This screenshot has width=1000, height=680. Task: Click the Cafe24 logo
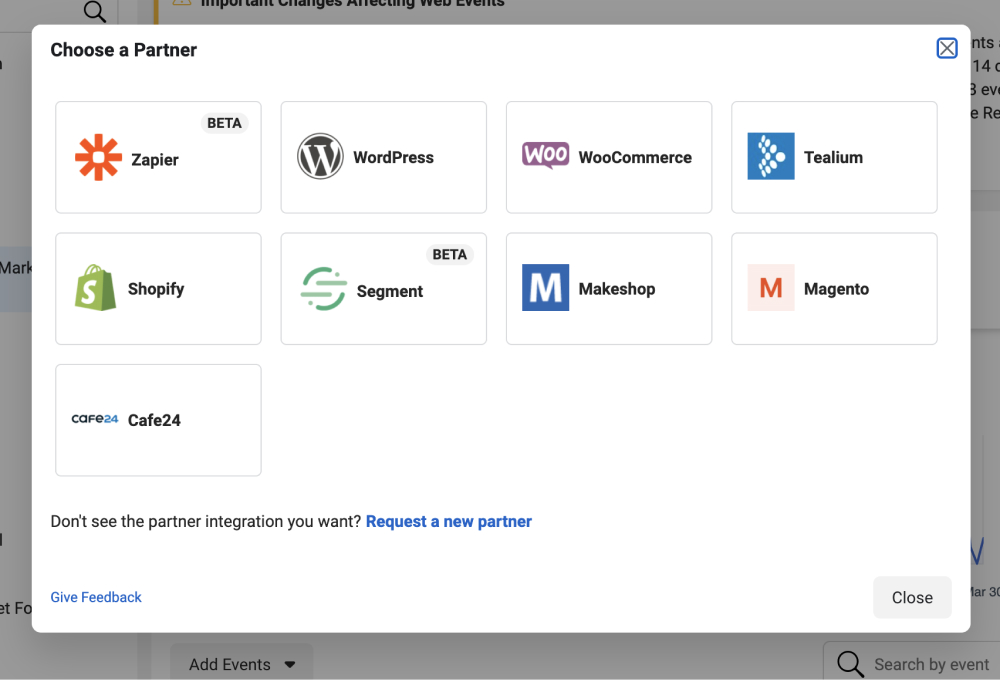point(95,419)
